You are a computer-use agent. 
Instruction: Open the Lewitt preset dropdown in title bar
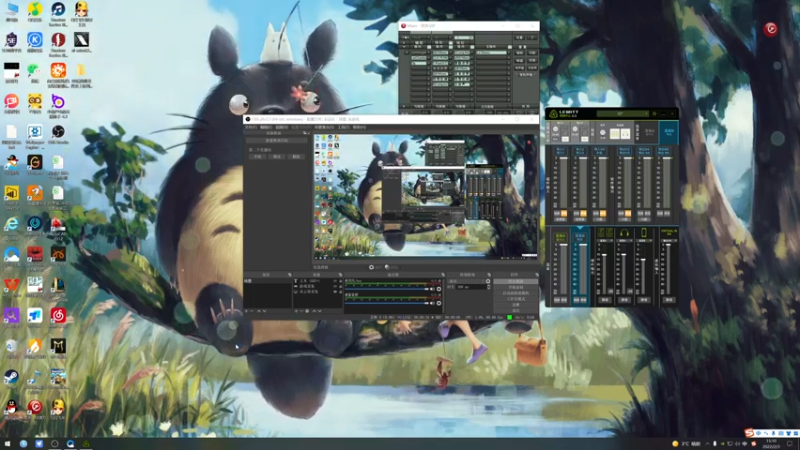pos(623,113)
